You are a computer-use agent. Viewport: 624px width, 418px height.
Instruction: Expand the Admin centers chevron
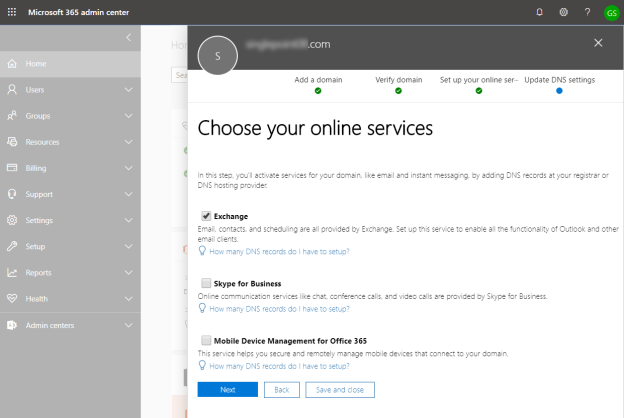tap(128, 325)
